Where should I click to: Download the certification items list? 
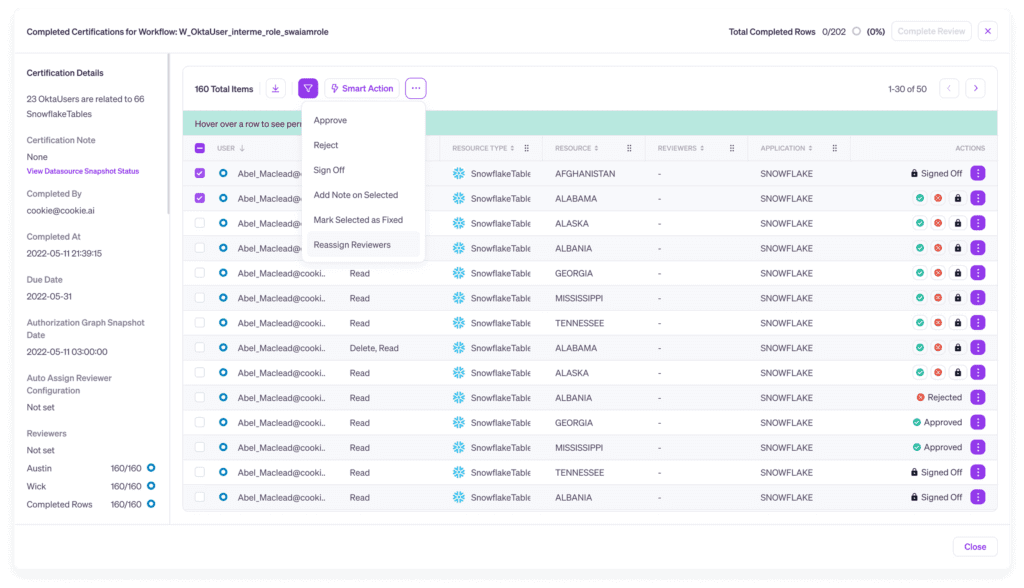(x=276, y=88)
